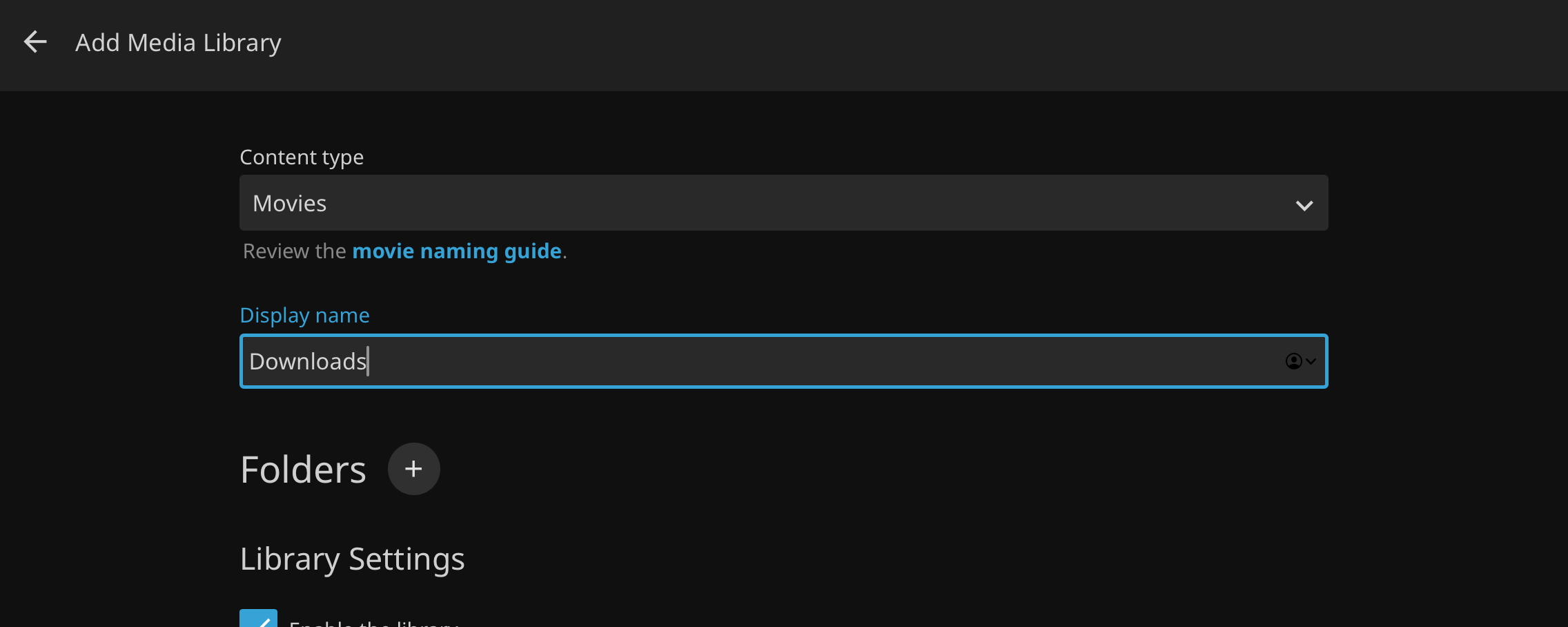The image size is (1568, 627).
Task: Go back using the arrow icon
Action: pos(35,42)
